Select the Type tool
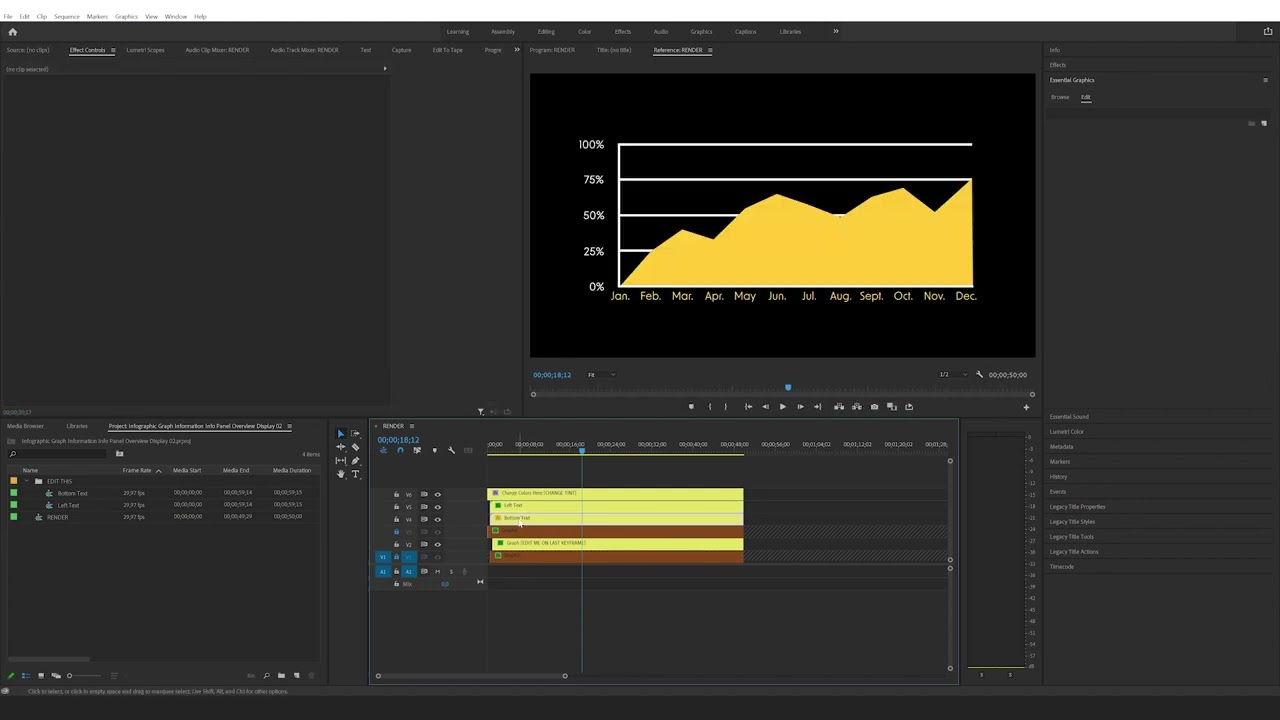 pyautogui.click(x=355, y=474)
